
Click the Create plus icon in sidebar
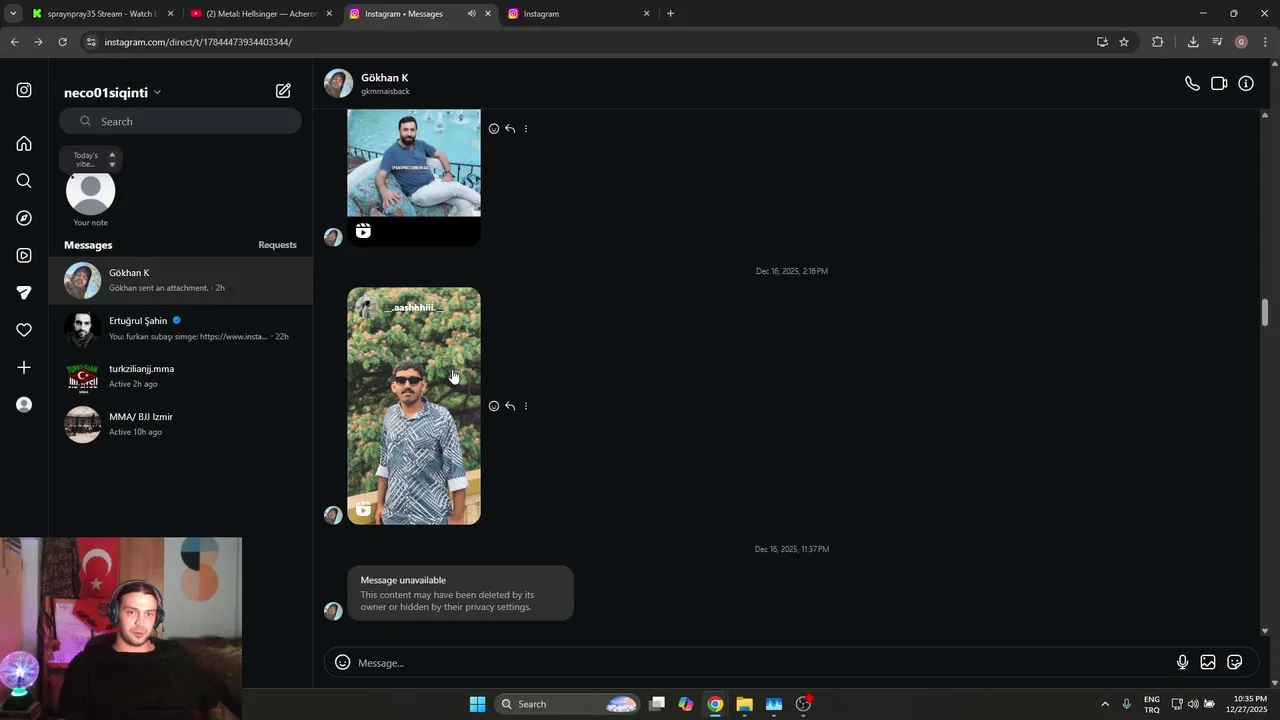coord(24,367)
